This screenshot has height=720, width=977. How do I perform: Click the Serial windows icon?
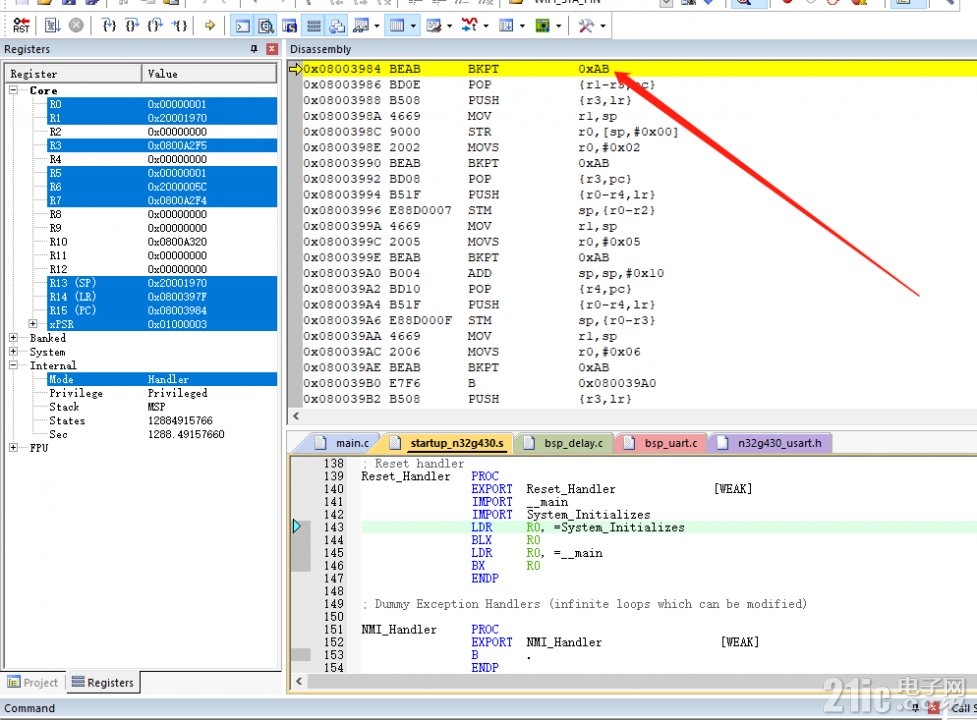tap(434, 26)
